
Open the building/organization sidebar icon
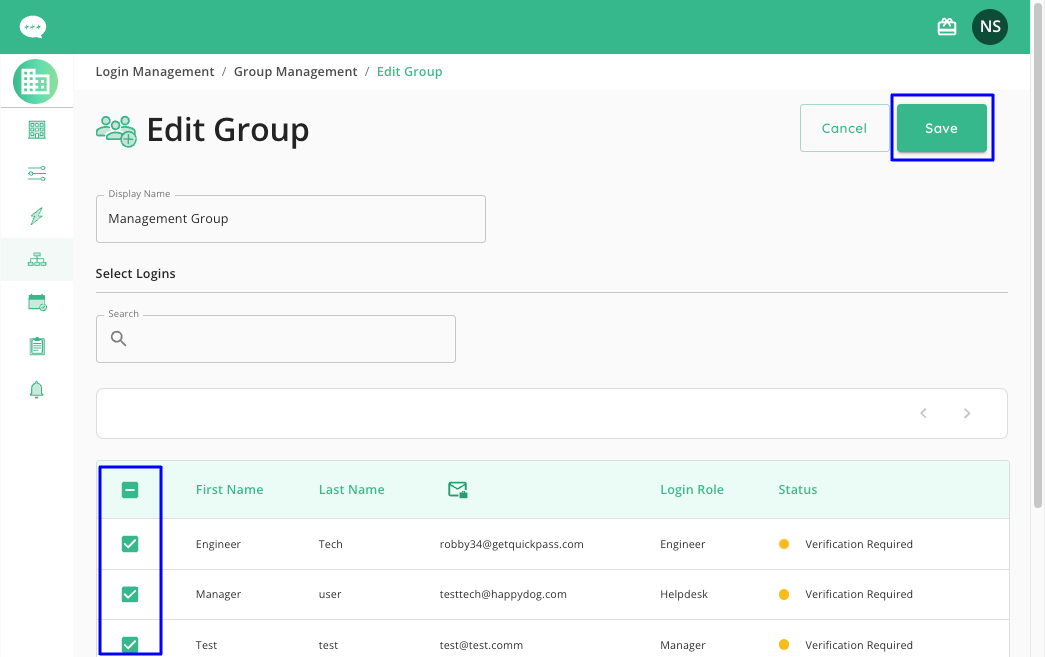click(x=36, y=129)
